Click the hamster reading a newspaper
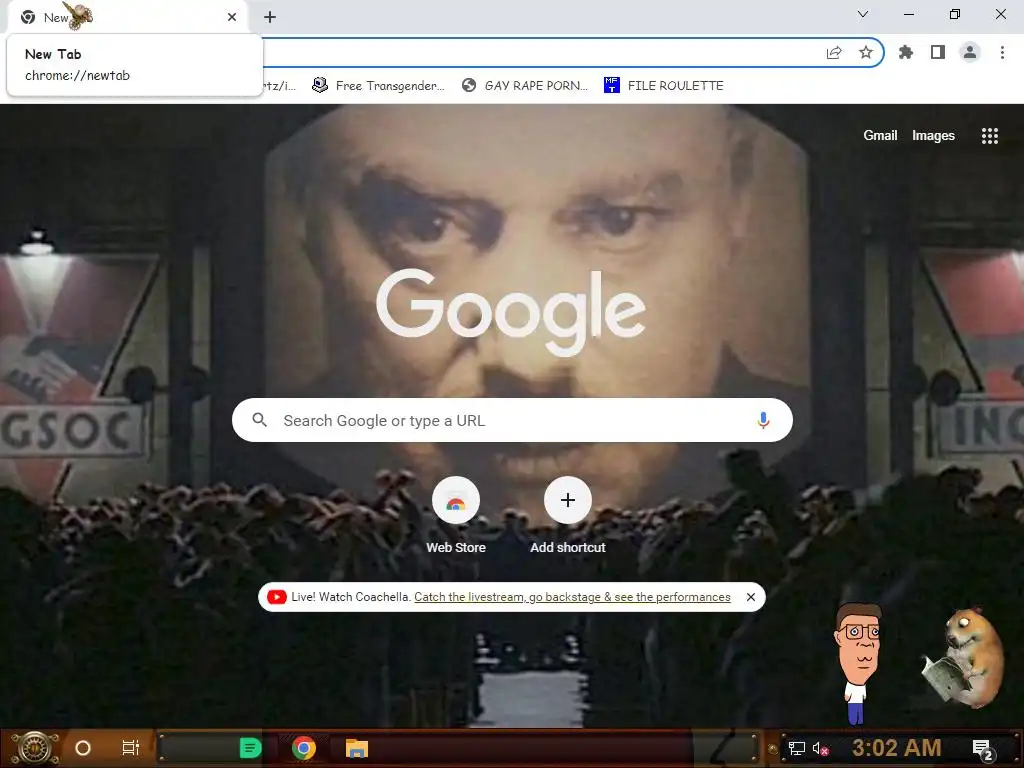Viewport: 1024px width, 768px height. click(x=964, y=657)
